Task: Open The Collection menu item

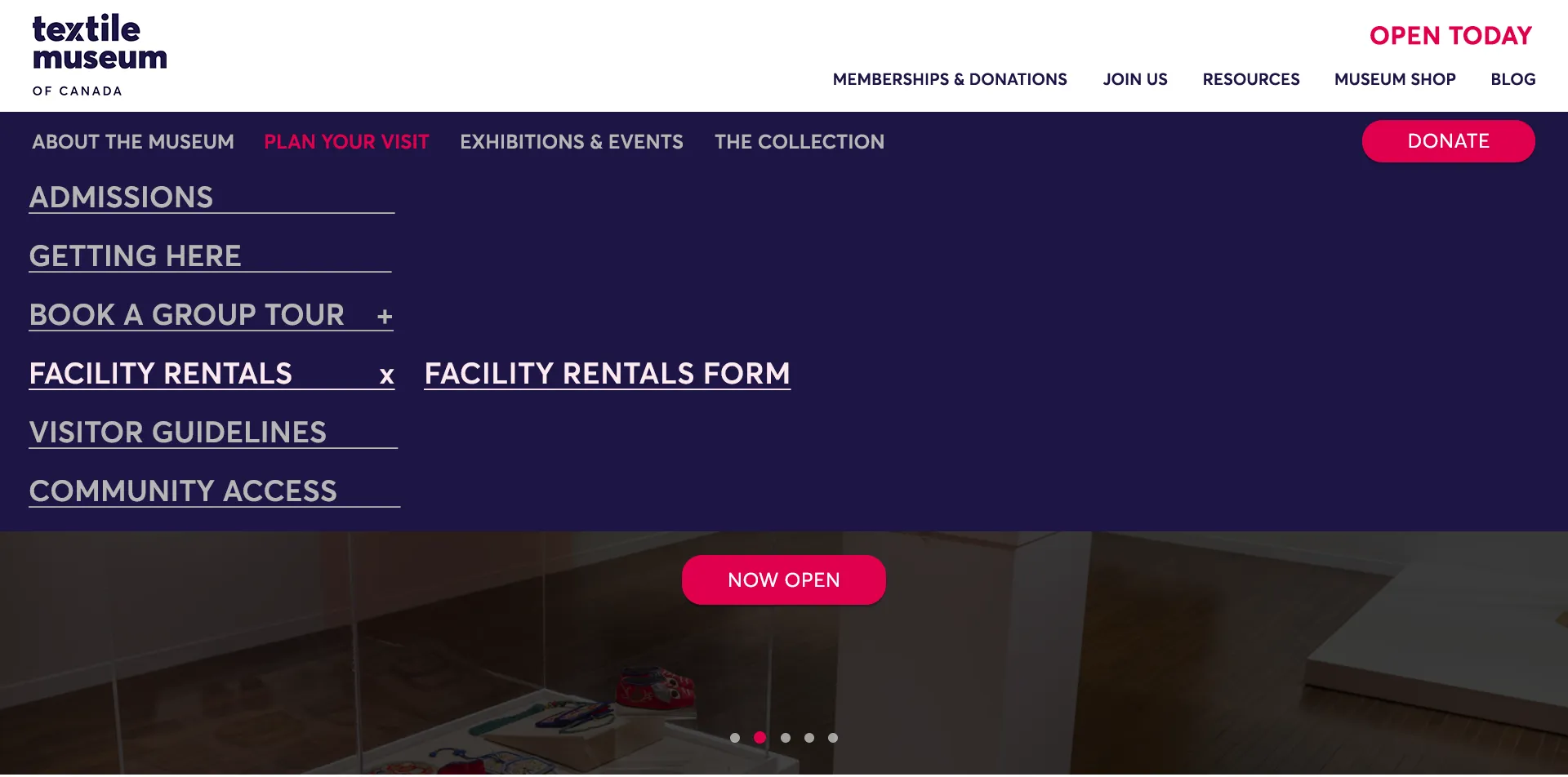Action: pos(800,142)
